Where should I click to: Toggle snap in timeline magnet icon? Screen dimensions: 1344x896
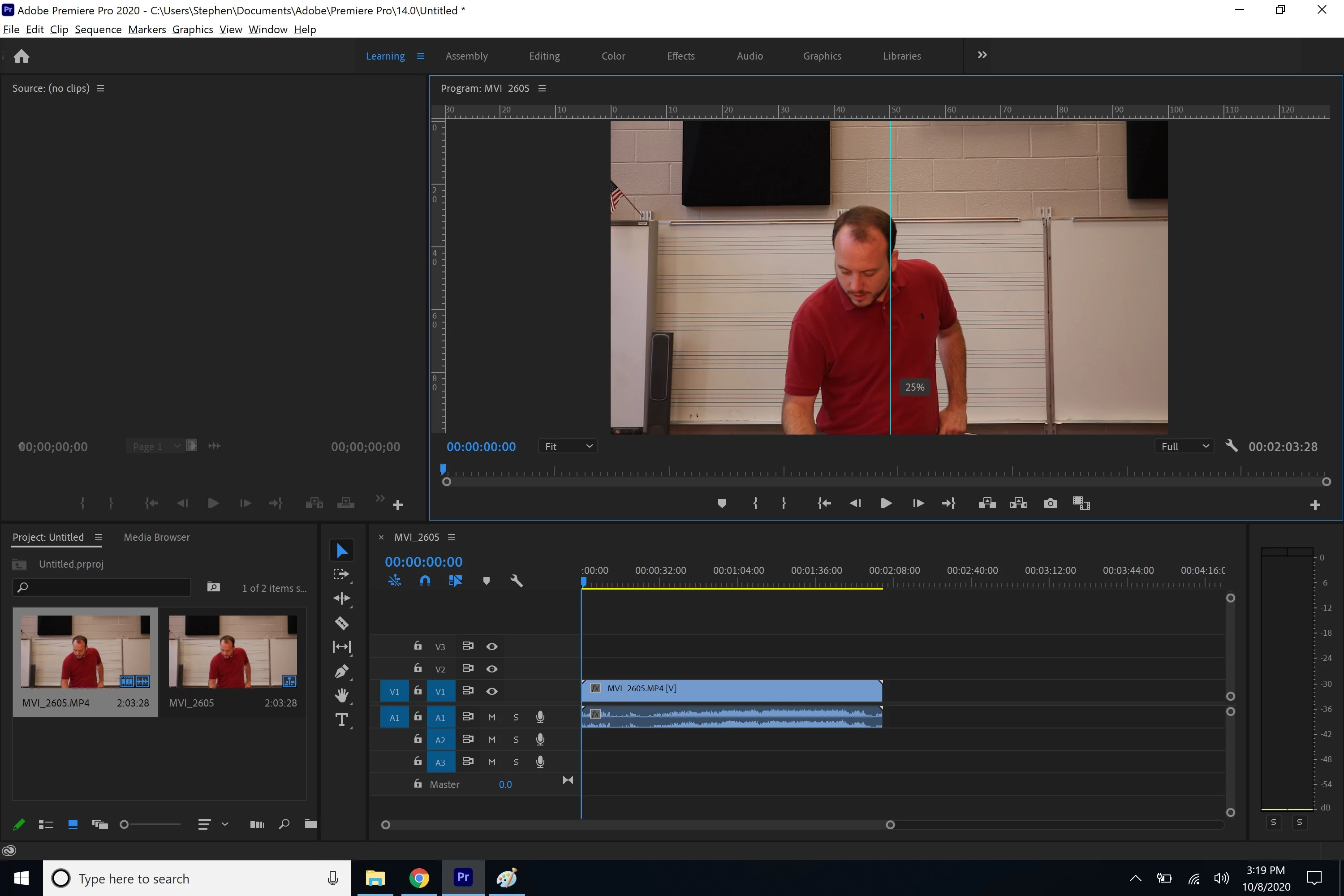pyautogui.click(x=425, y=581)
